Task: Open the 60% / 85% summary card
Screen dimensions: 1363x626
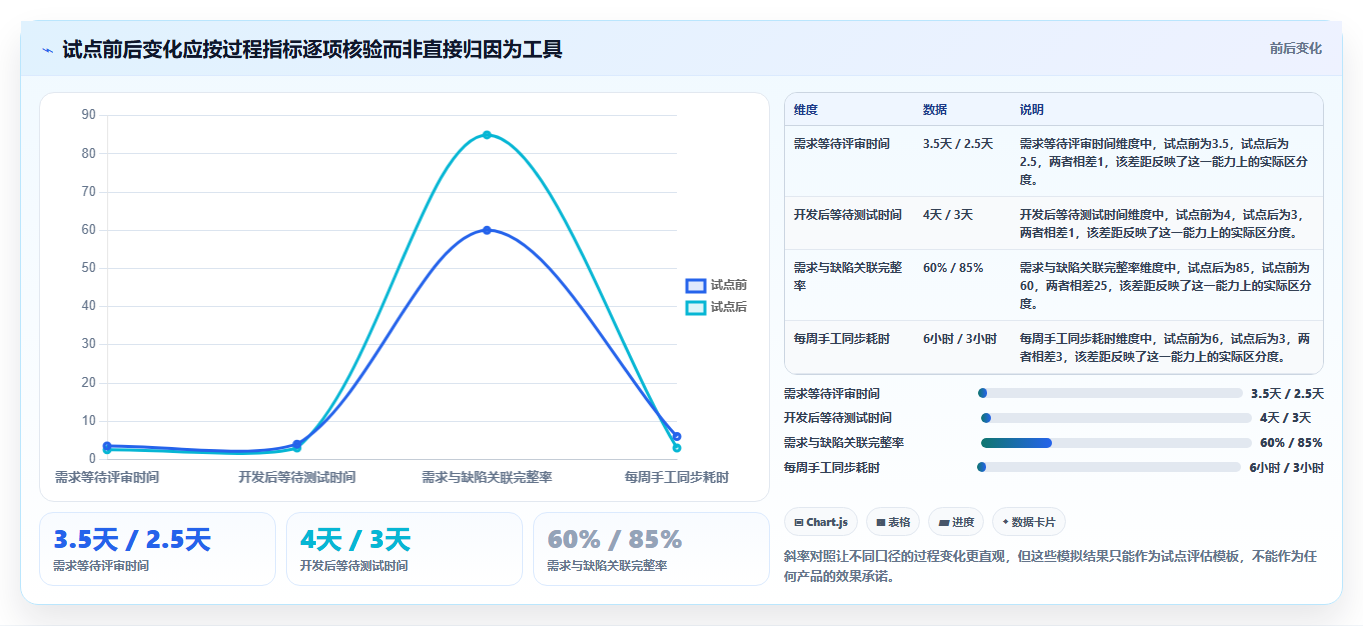Action: [x=651, y=549]
